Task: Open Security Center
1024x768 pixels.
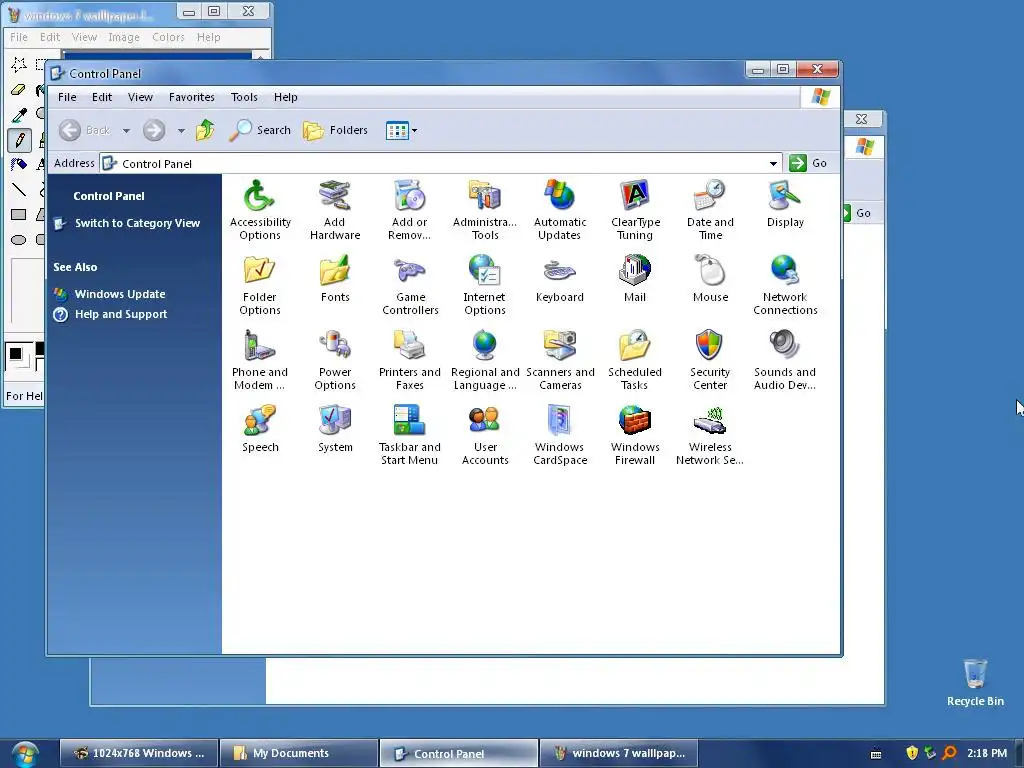Action: tap(710, 360)
